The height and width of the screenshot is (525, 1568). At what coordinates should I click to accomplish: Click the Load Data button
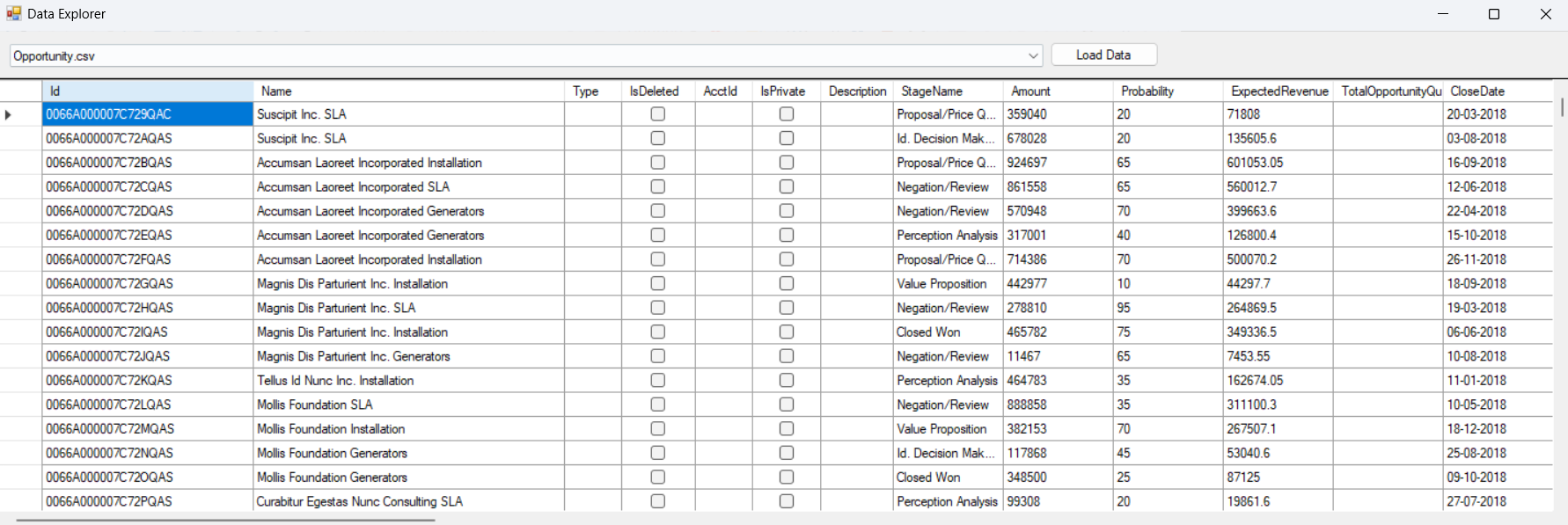click(1103, 55)
